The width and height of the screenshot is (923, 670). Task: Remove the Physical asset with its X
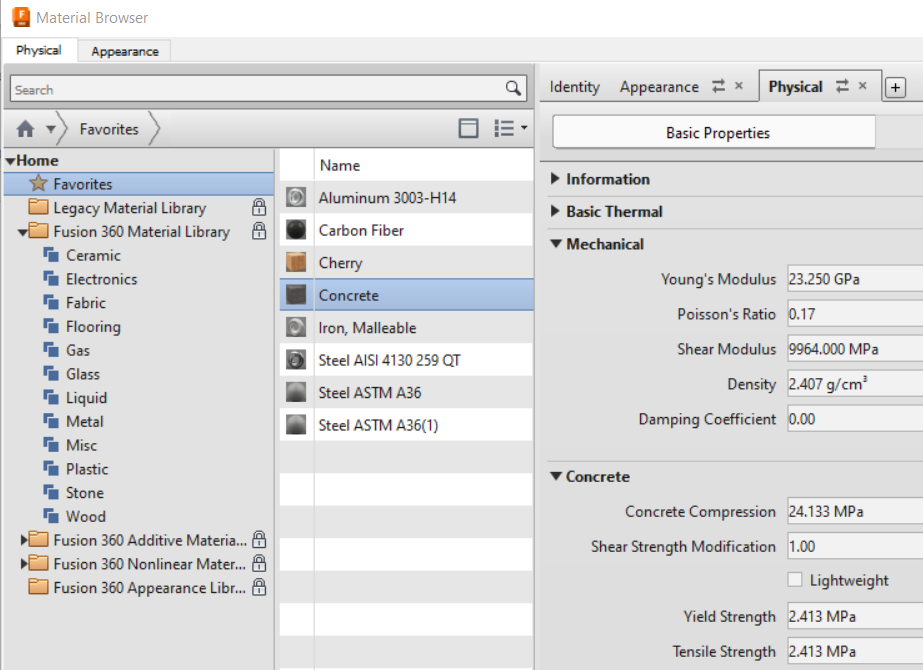click(862, 86)
